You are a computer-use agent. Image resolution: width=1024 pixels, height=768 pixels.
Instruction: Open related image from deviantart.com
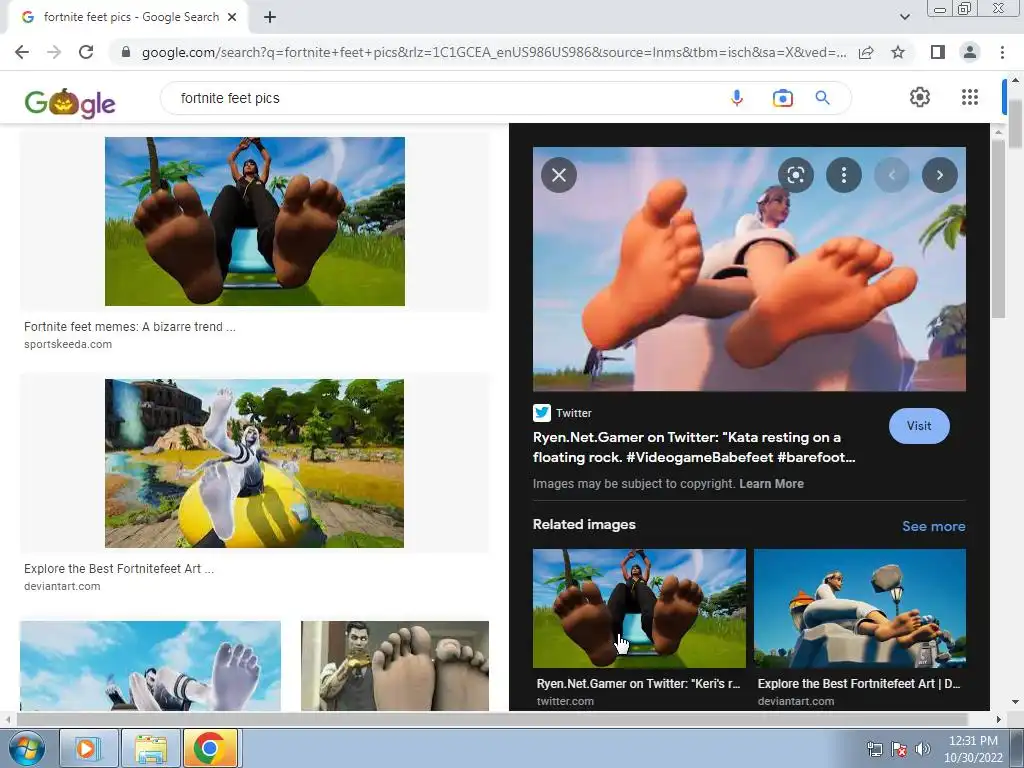click(859, 608)
